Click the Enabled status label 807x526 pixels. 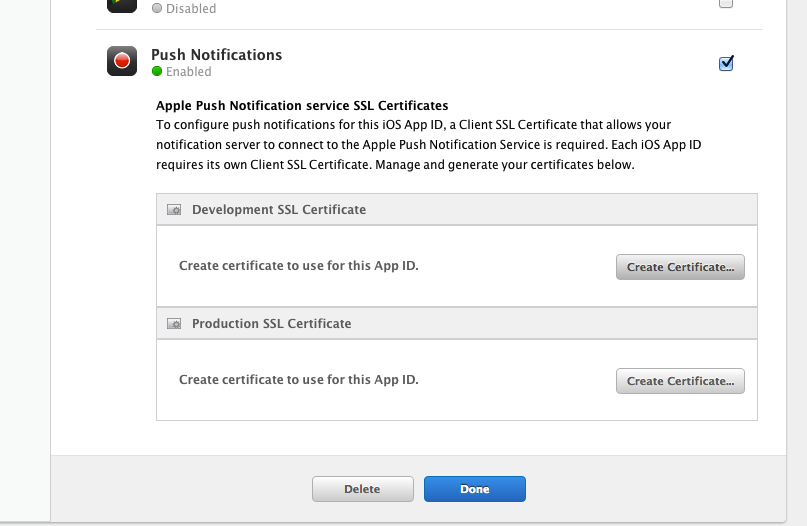tap(188, 72)
